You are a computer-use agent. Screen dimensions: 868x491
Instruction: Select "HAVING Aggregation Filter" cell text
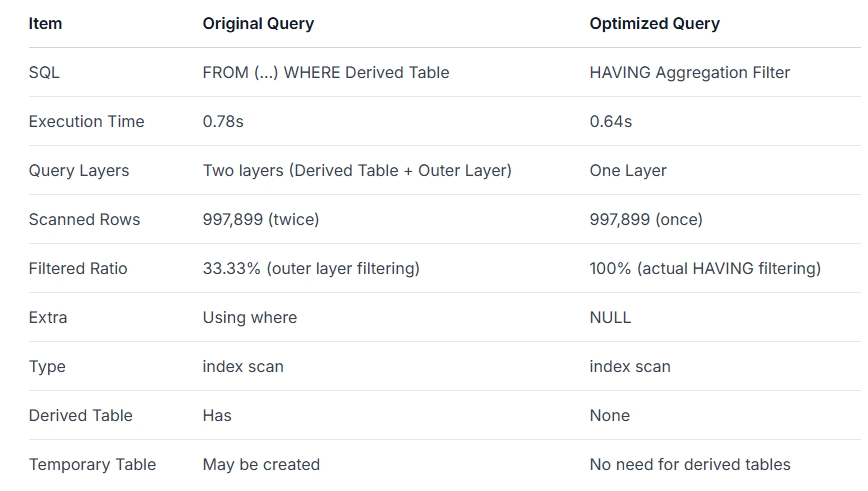[689, 72]
